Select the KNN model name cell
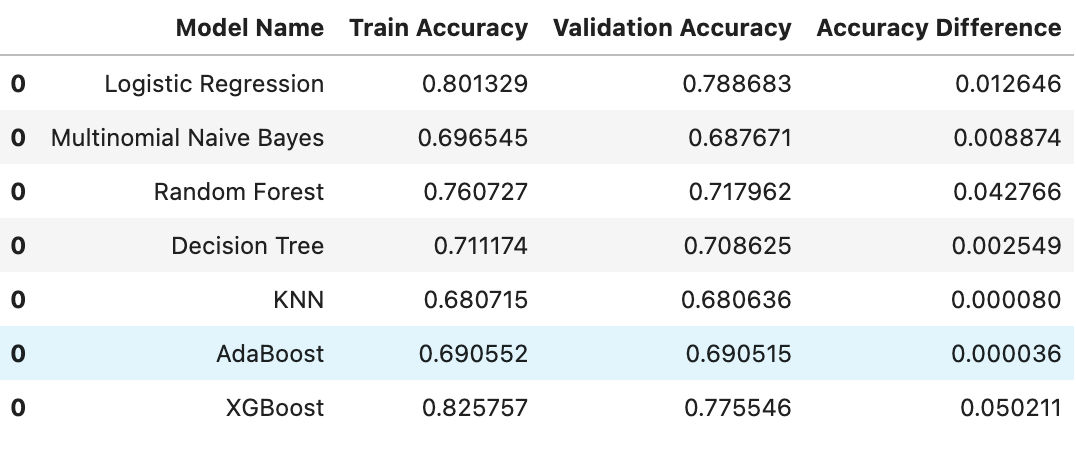This screenshot has height=456, width=1076. click(x=299, y=300)
